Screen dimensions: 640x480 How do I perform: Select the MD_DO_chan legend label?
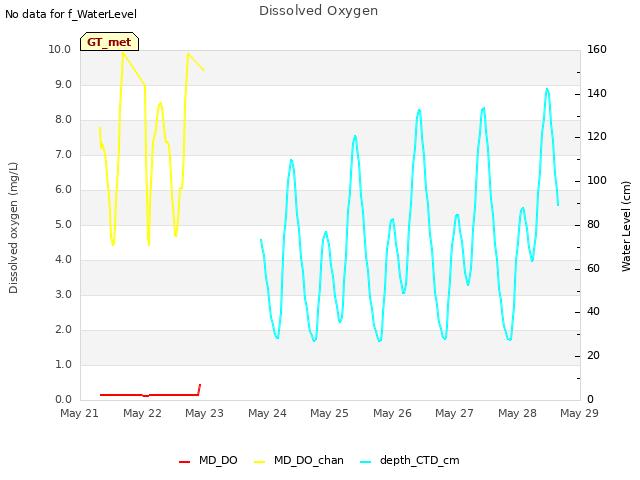(x=309, y=460)
